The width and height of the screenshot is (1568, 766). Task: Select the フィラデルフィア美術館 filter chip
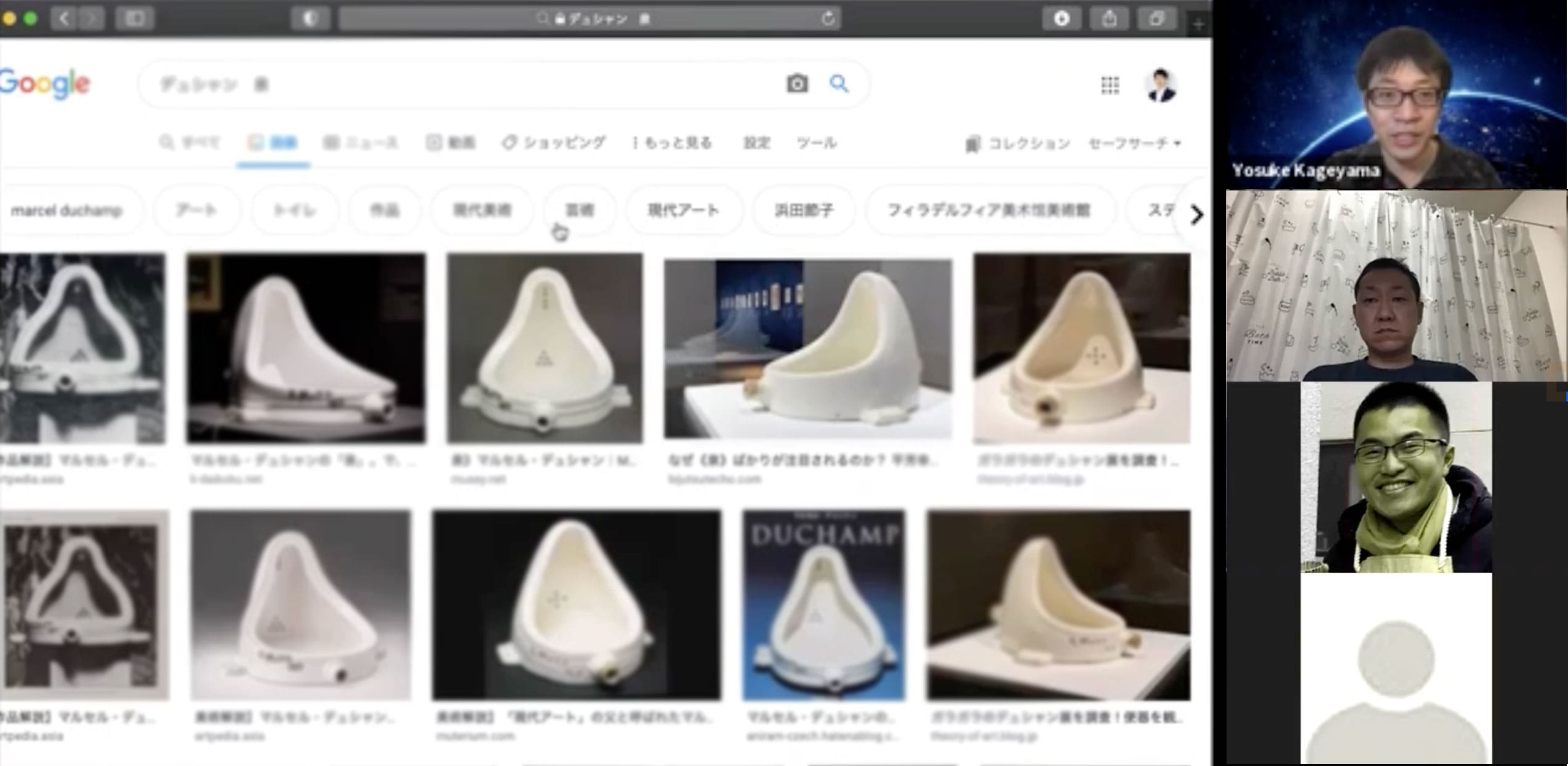tap(989, 211)
